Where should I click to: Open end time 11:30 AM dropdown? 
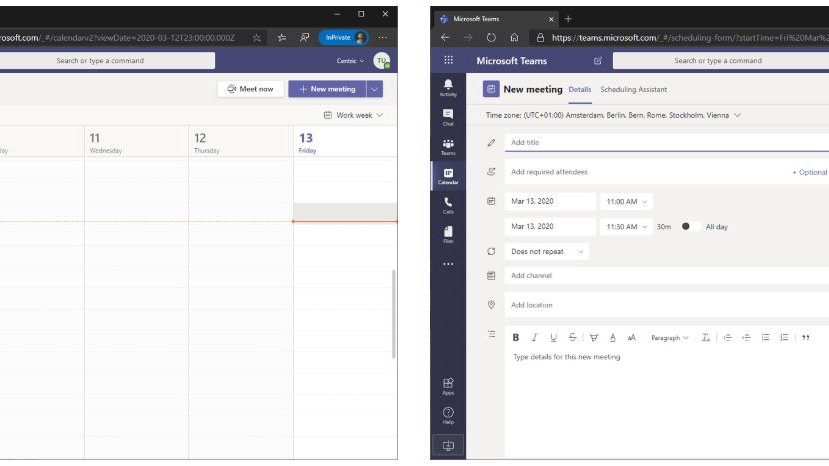pyautogui.click(x=626, y=226)
